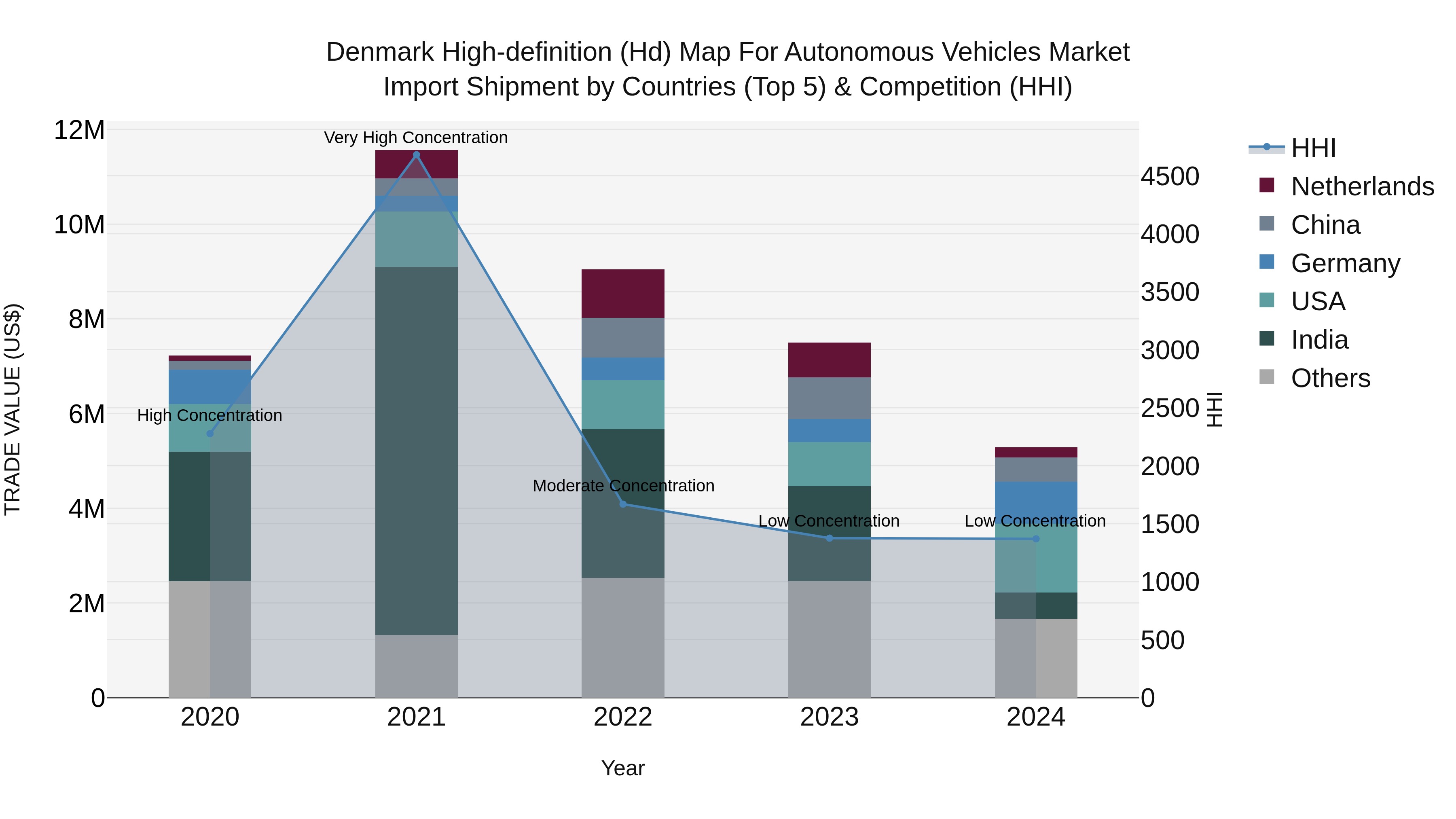Click the HHI data point for 2024
1456x819 pixels.
1036,539
